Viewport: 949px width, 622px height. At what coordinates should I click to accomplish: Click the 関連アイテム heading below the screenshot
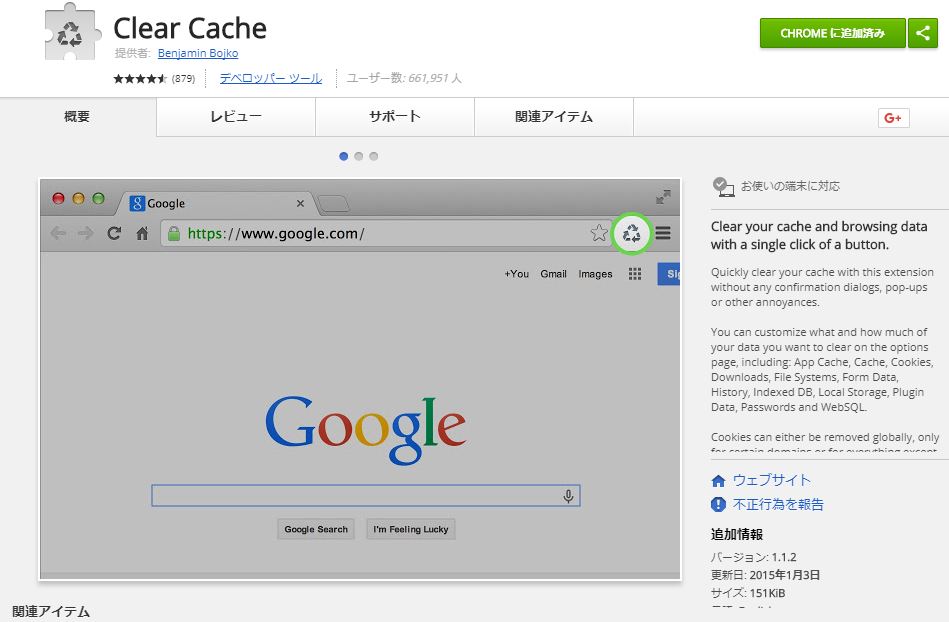(51, 612)
